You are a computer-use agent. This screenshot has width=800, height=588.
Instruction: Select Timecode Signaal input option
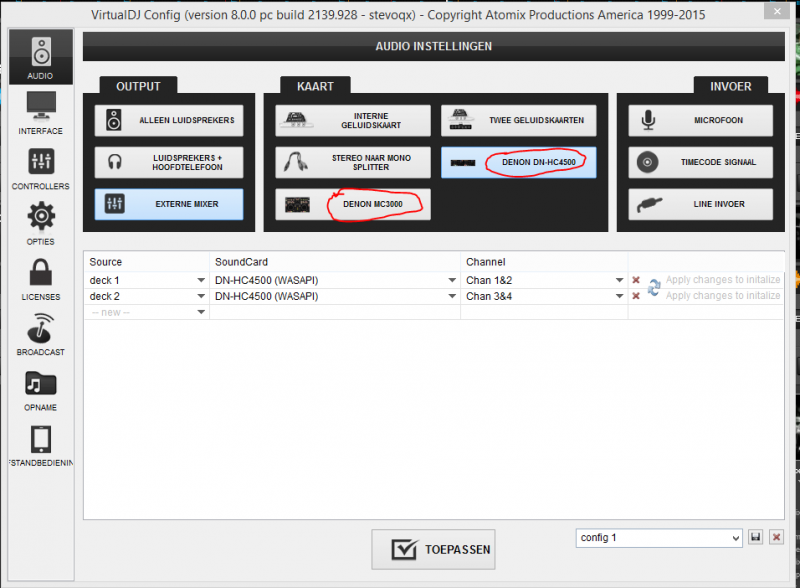tap(701, 162)
